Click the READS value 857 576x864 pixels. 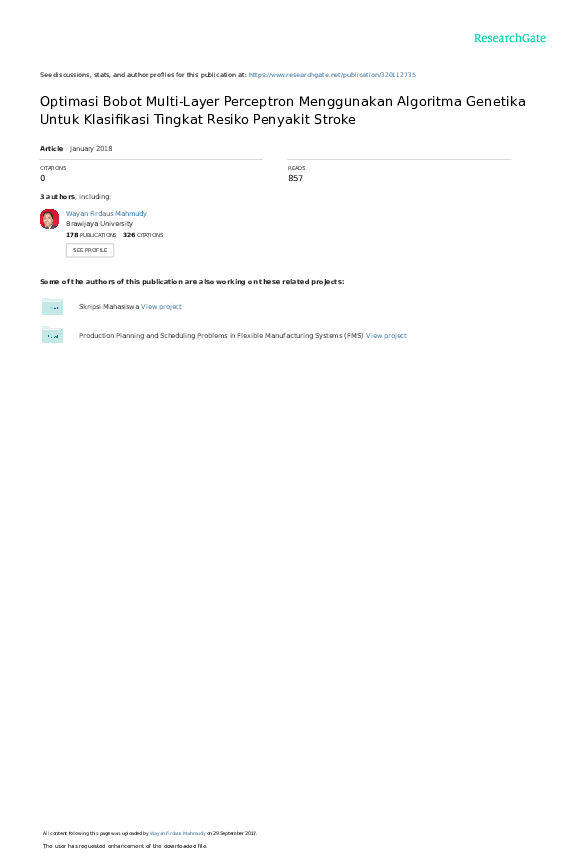pos(295,178)
